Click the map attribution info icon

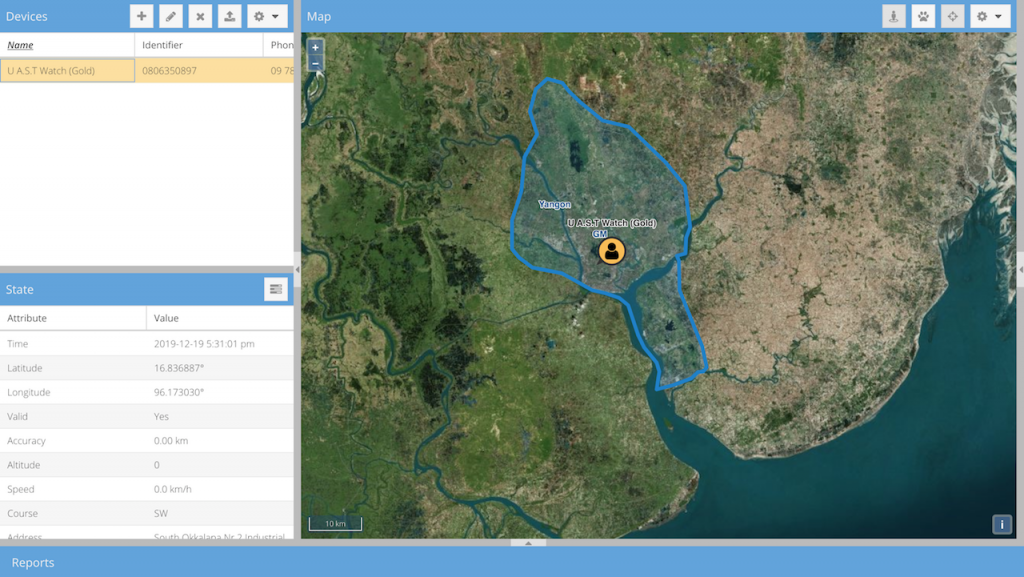click(x=1001, y=524)
